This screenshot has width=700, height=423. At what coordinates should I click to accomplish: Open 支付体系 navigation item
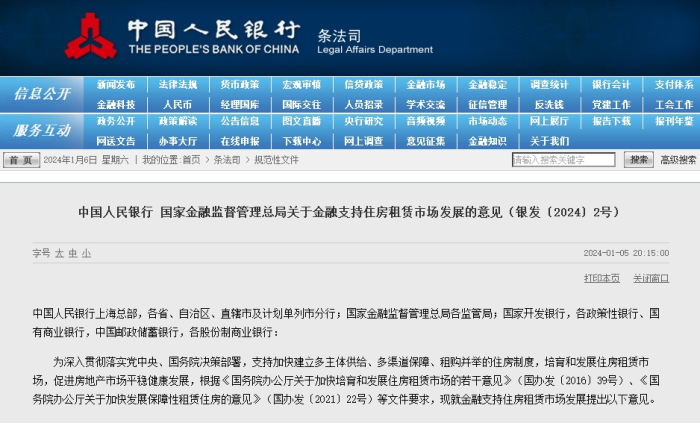click(674, 85)
